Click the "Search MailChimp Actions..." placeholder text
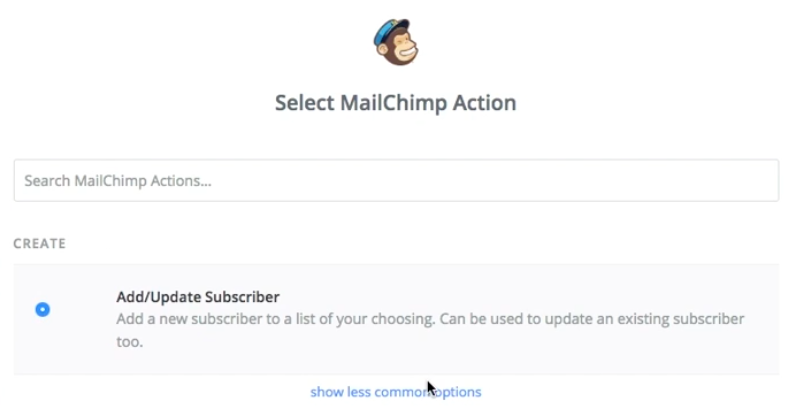This screenshot has height=409, width=789. pos(118,181)
